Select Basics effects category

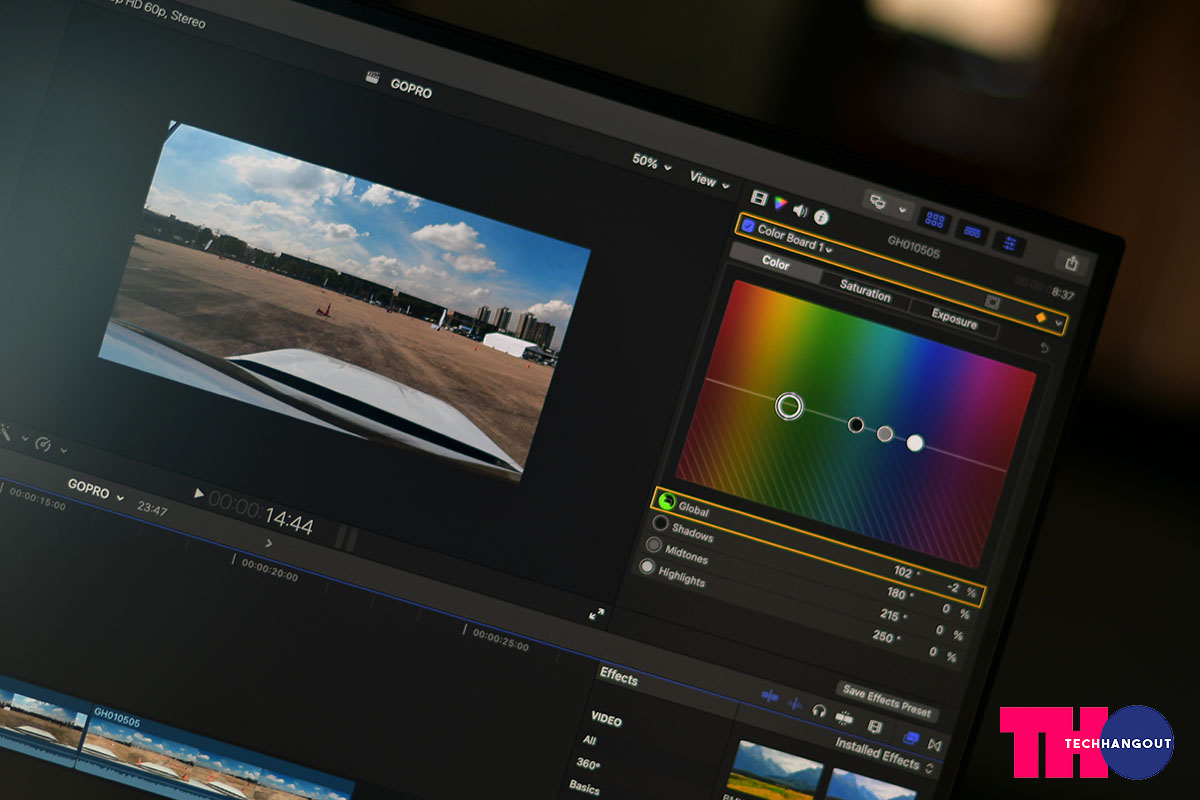(584, 786)
